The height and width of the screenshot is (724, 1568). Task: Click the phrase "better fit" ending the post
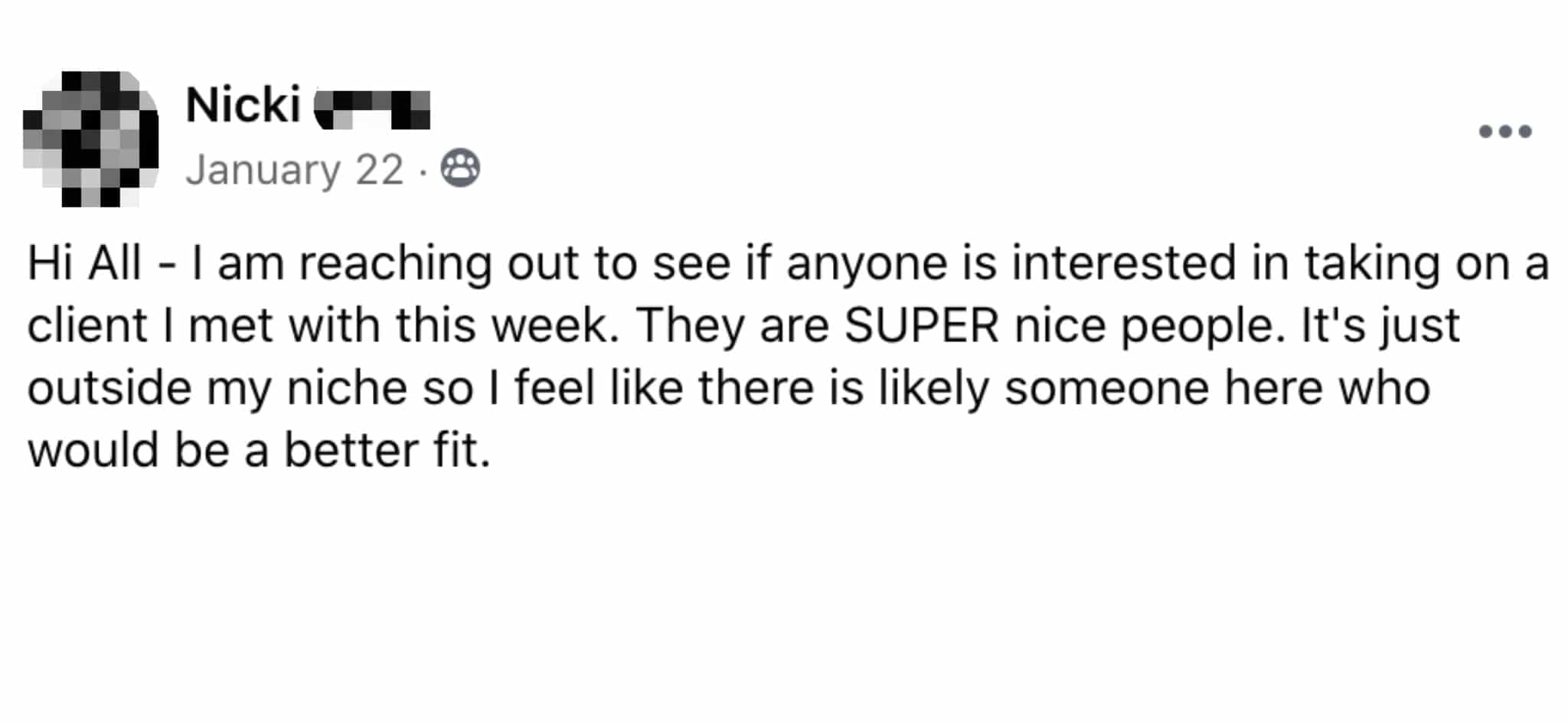(x=387, y=450)
